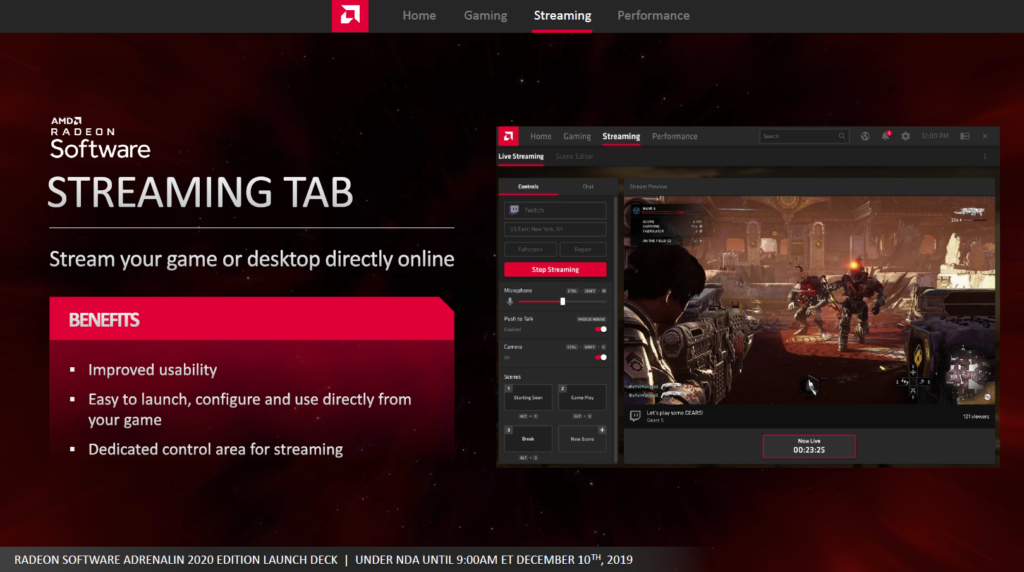This screenshot has width=1024, height=572.
Task: Open the settings gear icon
Action: point(906,136)
